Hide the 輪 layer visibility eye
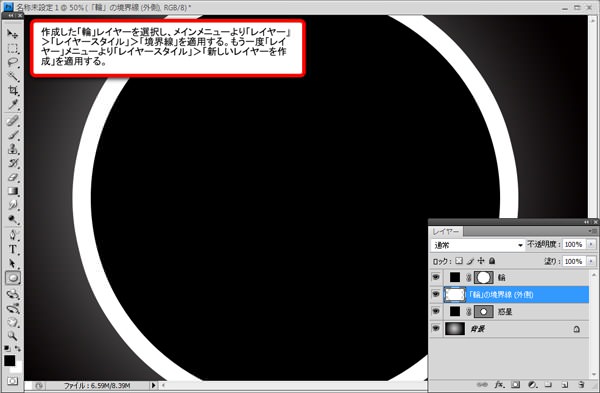The image size is (600, 393). (x=436, y=277)
